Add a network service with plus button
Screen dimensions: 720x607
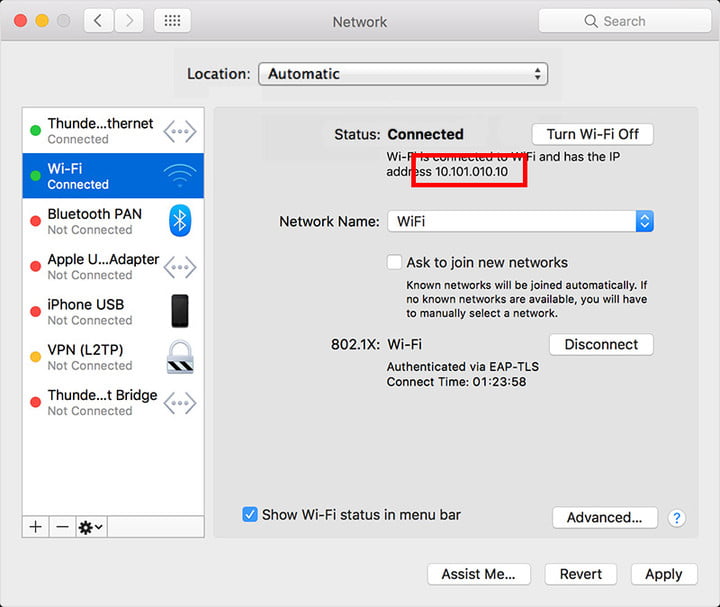point(36,527)
